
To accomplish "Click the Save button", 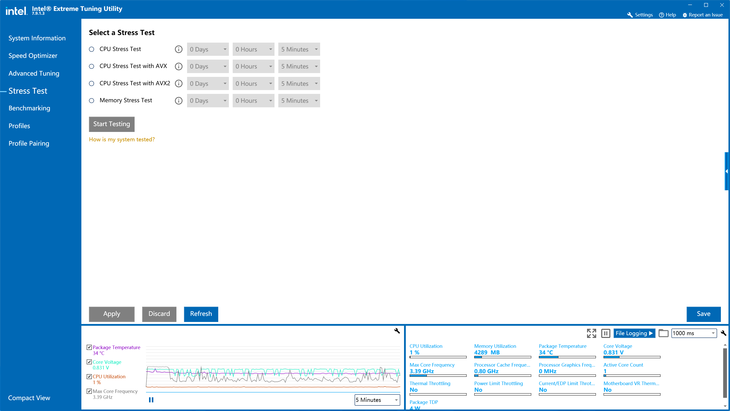I will (703, 314).
